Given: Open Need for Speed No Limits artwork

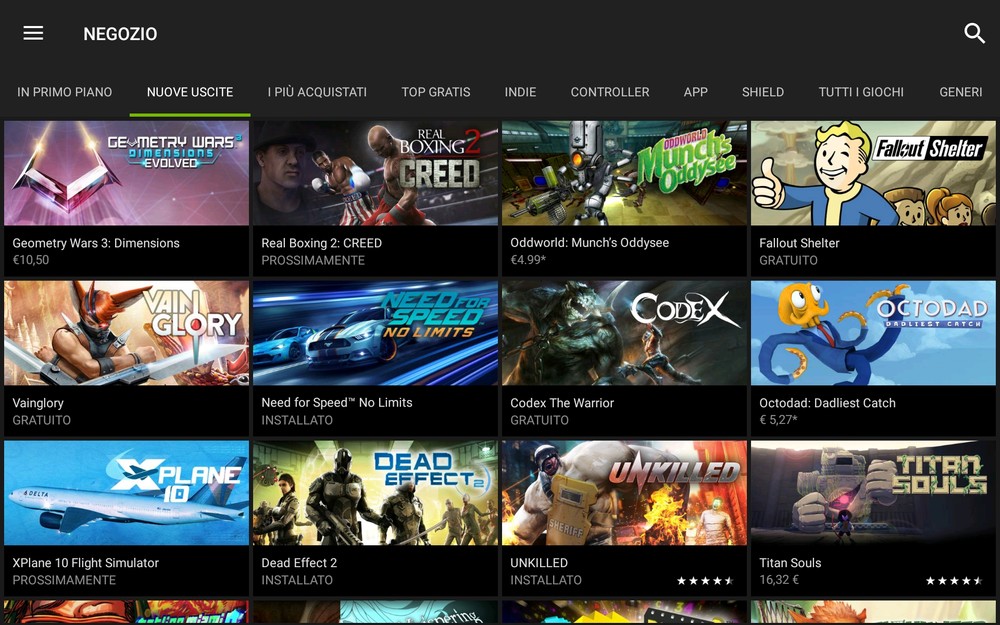Looking at the screenshot, I should [x=375, y=333].
